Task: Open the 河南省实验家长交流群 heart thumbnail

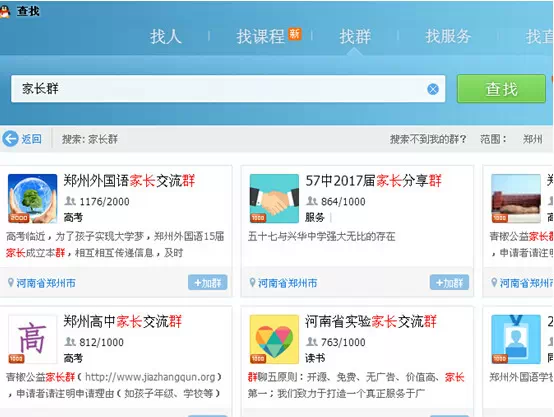Action: pyautogui.click(x=274, y=339)
